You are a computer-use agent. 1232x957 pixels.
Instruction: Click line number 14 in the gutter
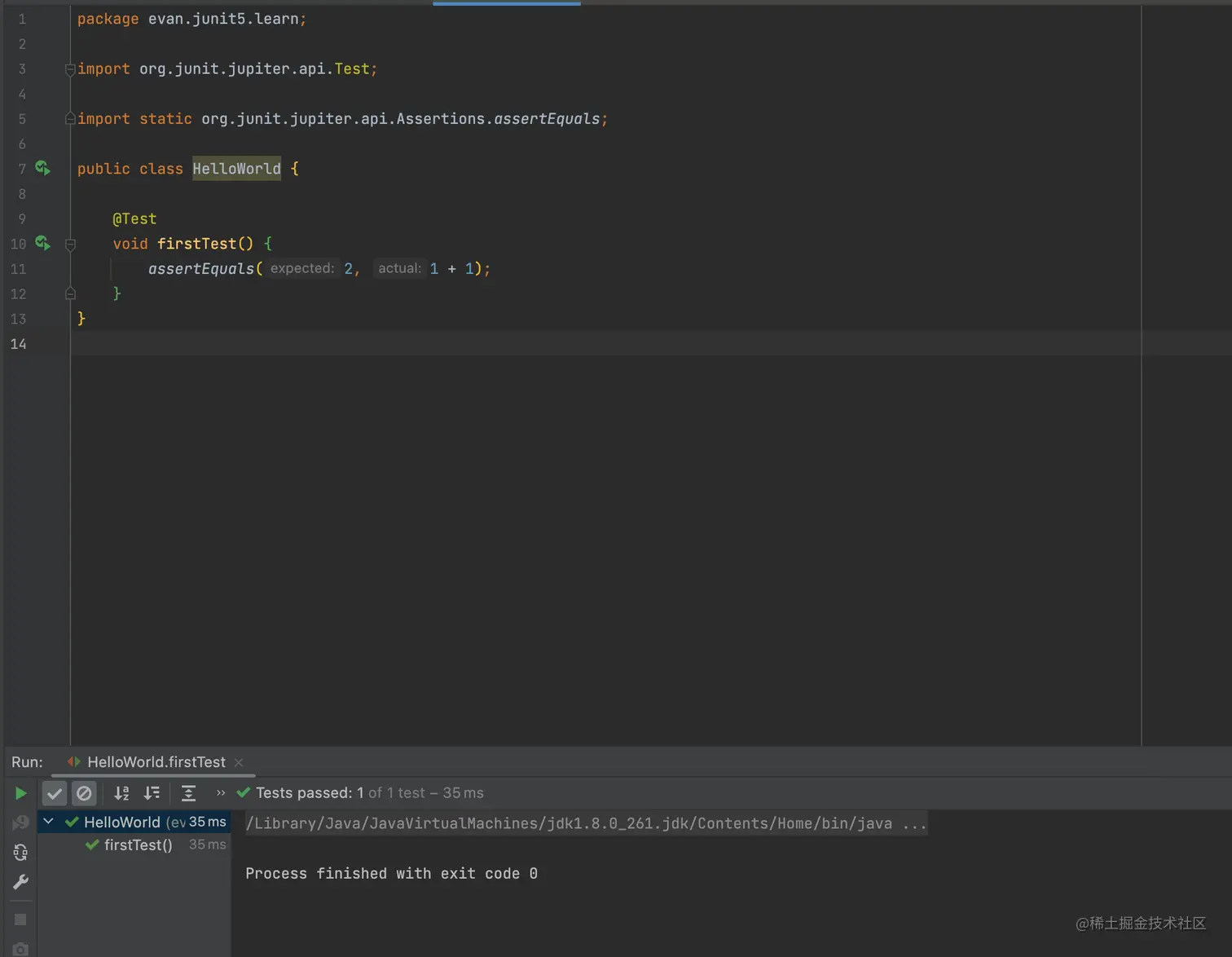(18, 344)
